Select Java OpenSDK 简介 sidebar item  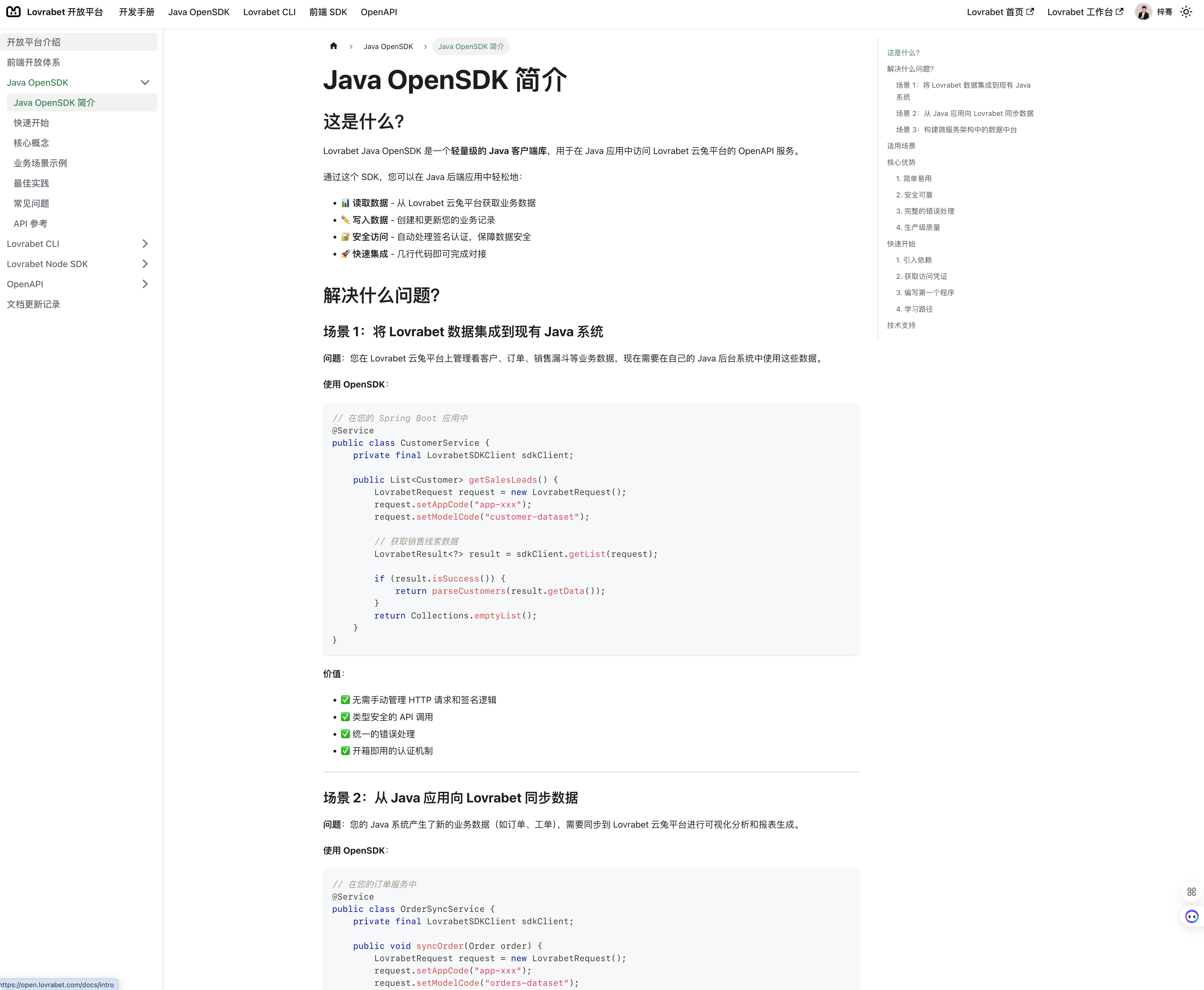pyautogui.click(x=82, y=103)
